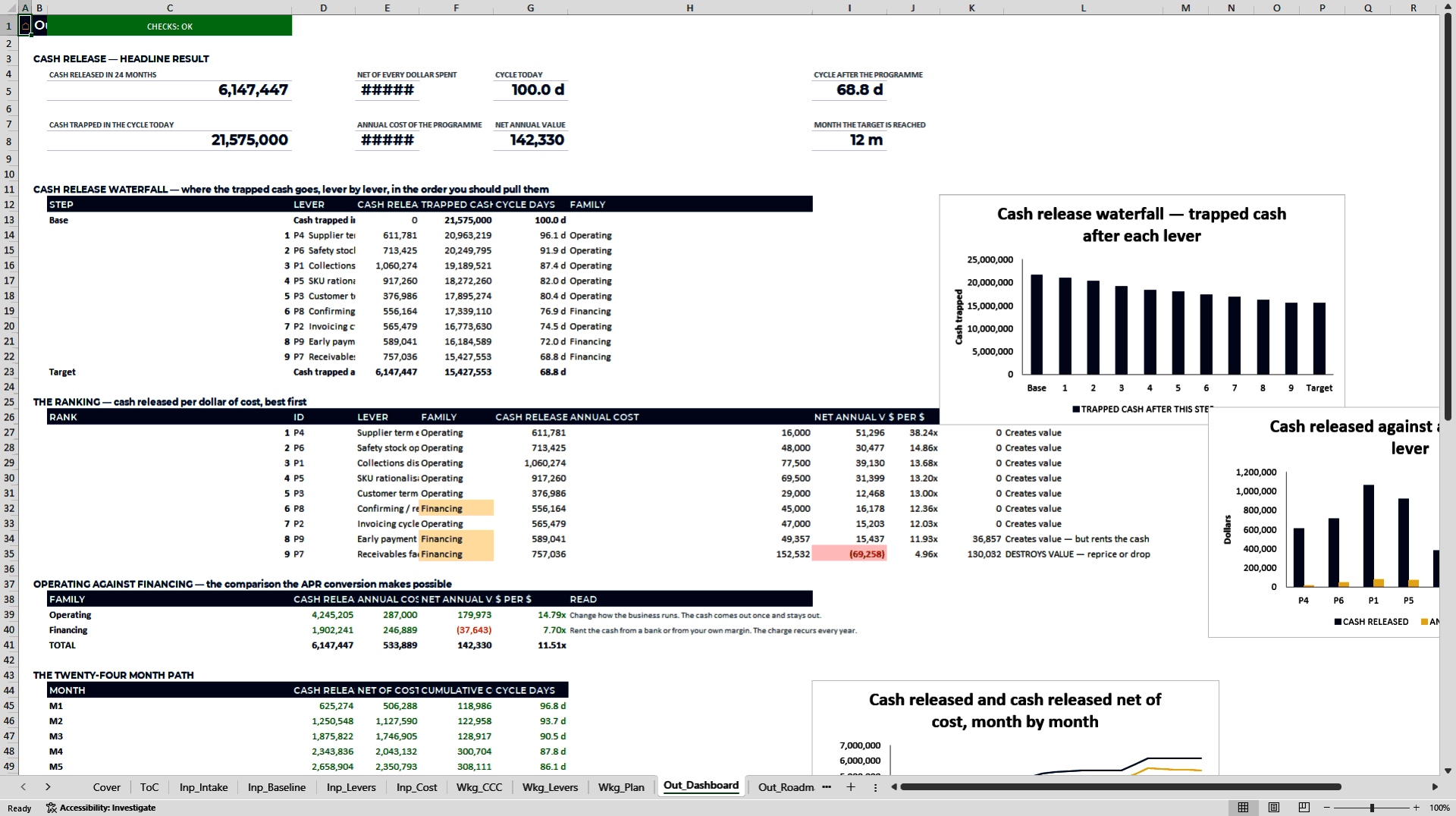Select the month by month line chart
Screen dimensions: 1456x816
pyautogui.click(x=1015, y=728)
